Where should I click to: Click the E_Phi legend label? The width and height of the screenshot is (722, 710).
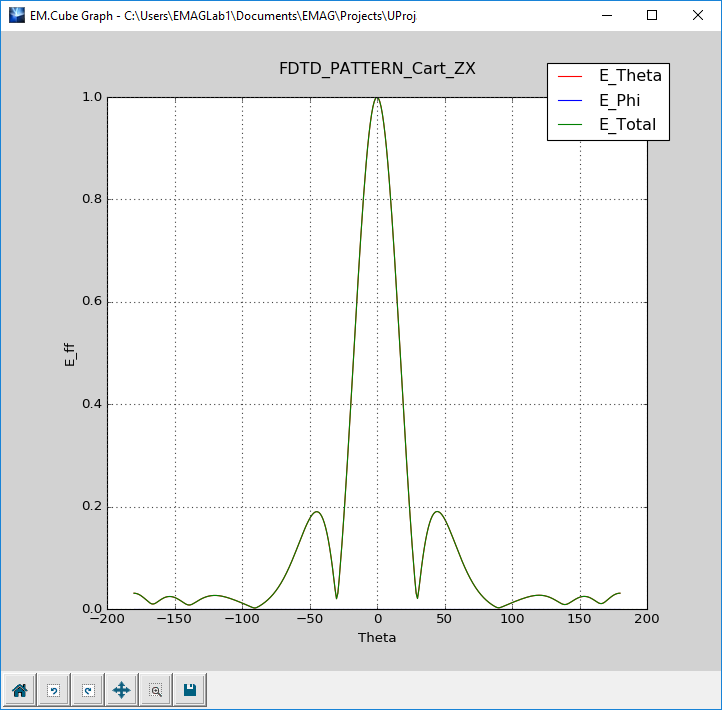coord(621,100)
